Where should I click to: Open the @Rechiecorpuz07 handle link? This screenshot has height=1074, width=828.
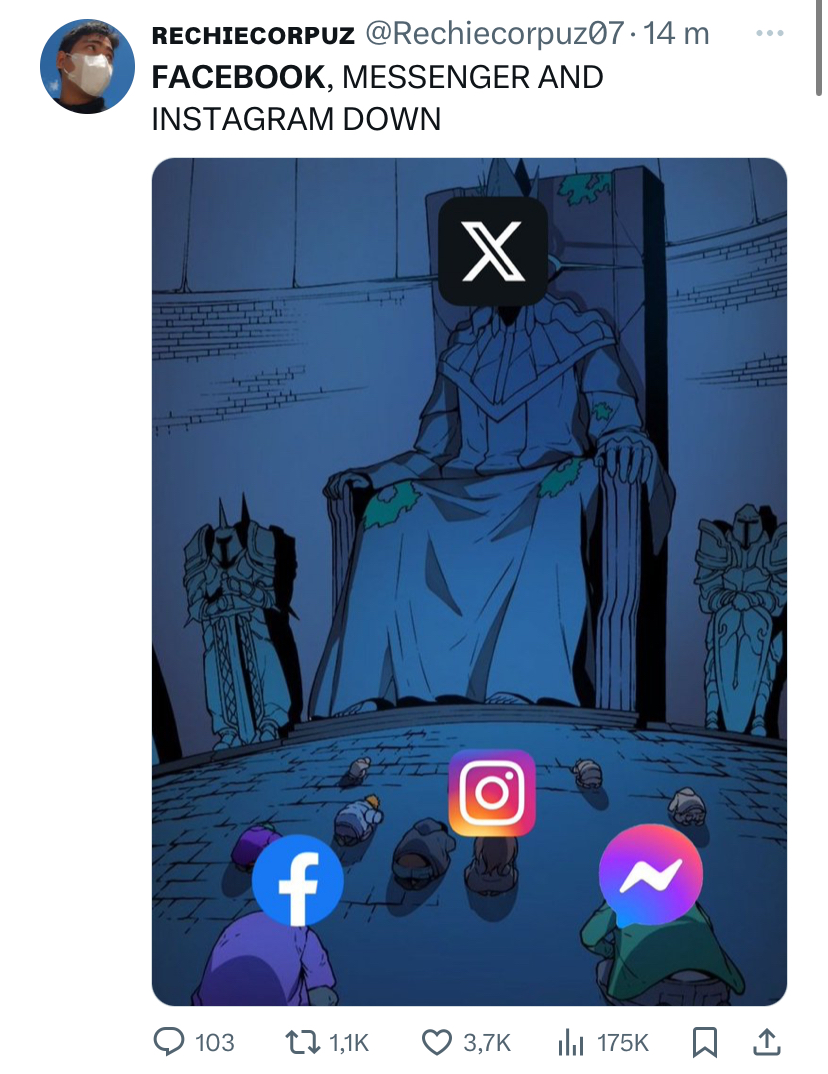[494, 34]
